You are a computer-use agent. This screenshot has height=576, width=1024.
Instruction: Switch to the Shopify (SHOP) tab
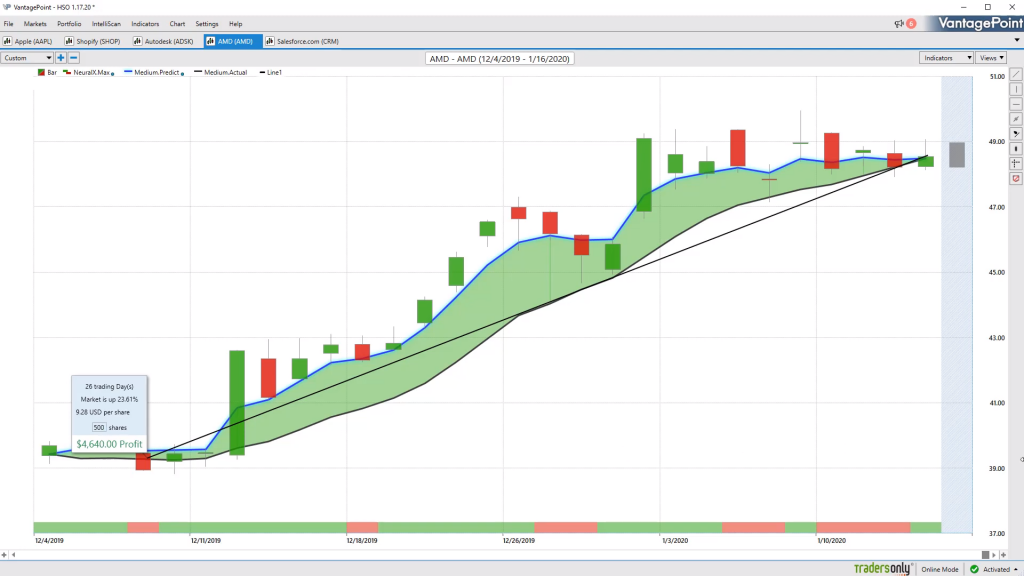pyautogui.click(x=93, y=41)
